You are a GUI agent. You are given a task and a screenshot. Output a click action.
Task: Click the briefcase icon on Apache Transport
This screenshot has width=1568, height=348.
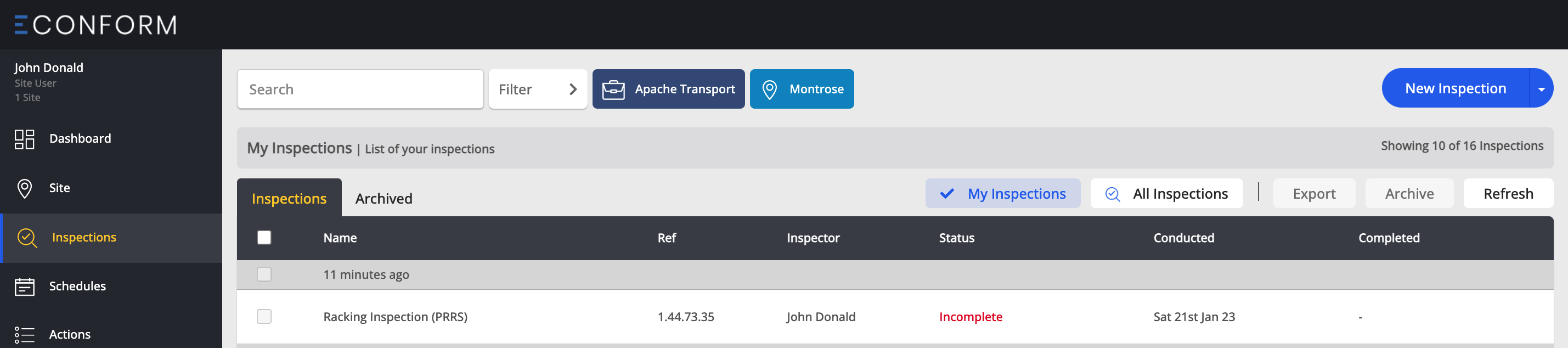pyautogui.click(x=613, y=89)
